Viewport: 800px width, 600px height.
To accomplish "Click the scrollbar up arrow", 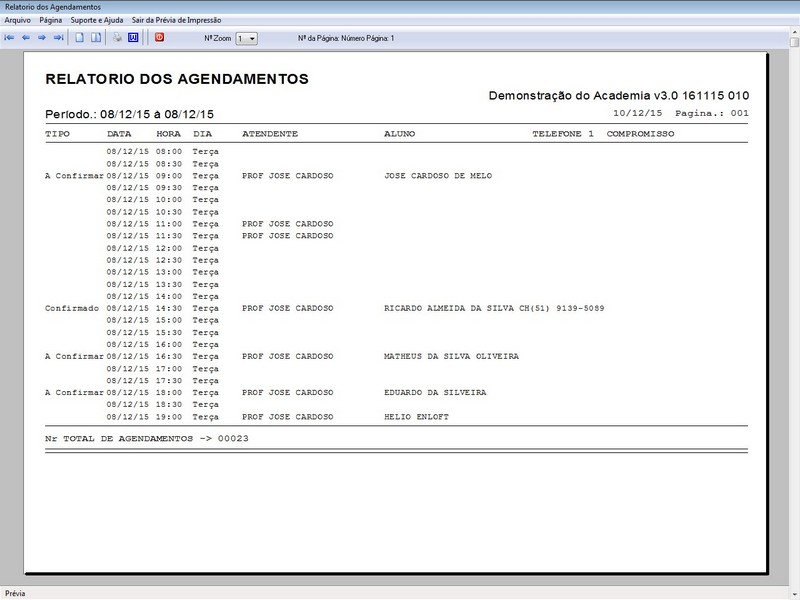I will coord(794,32).
